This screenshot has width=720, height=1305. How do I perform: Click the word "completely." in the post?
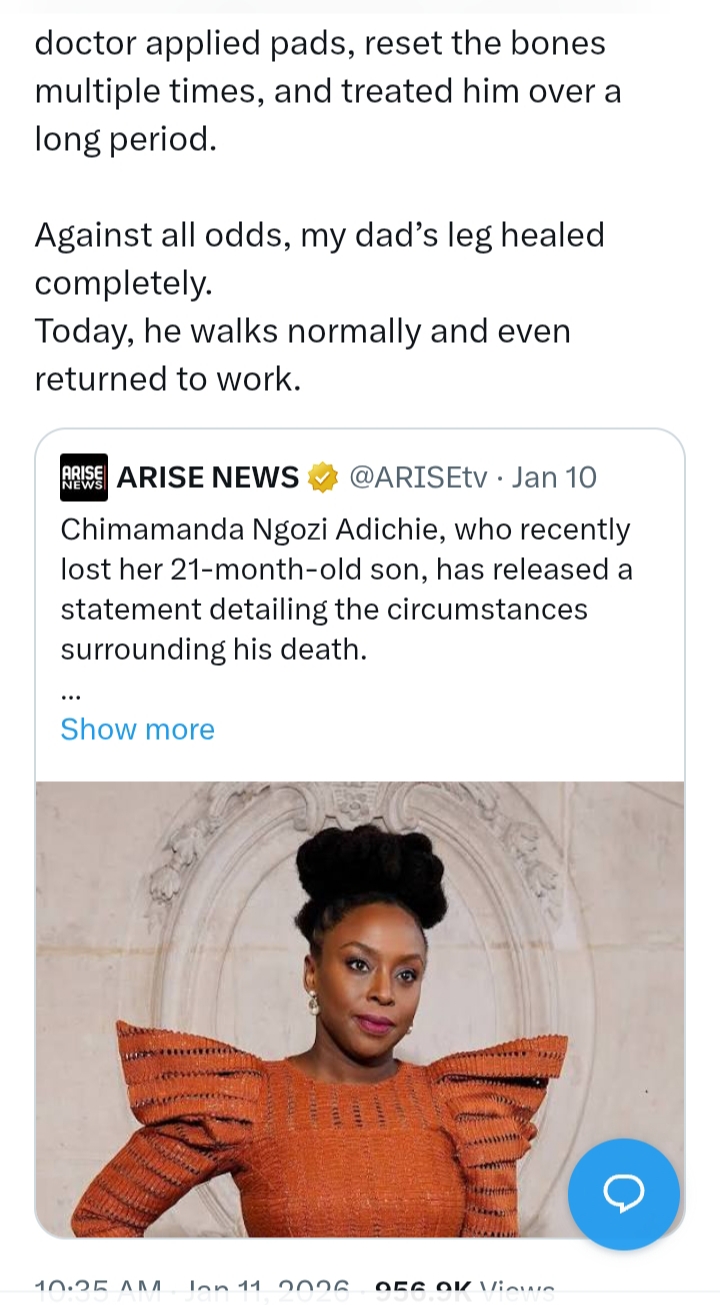pos(123,283)
